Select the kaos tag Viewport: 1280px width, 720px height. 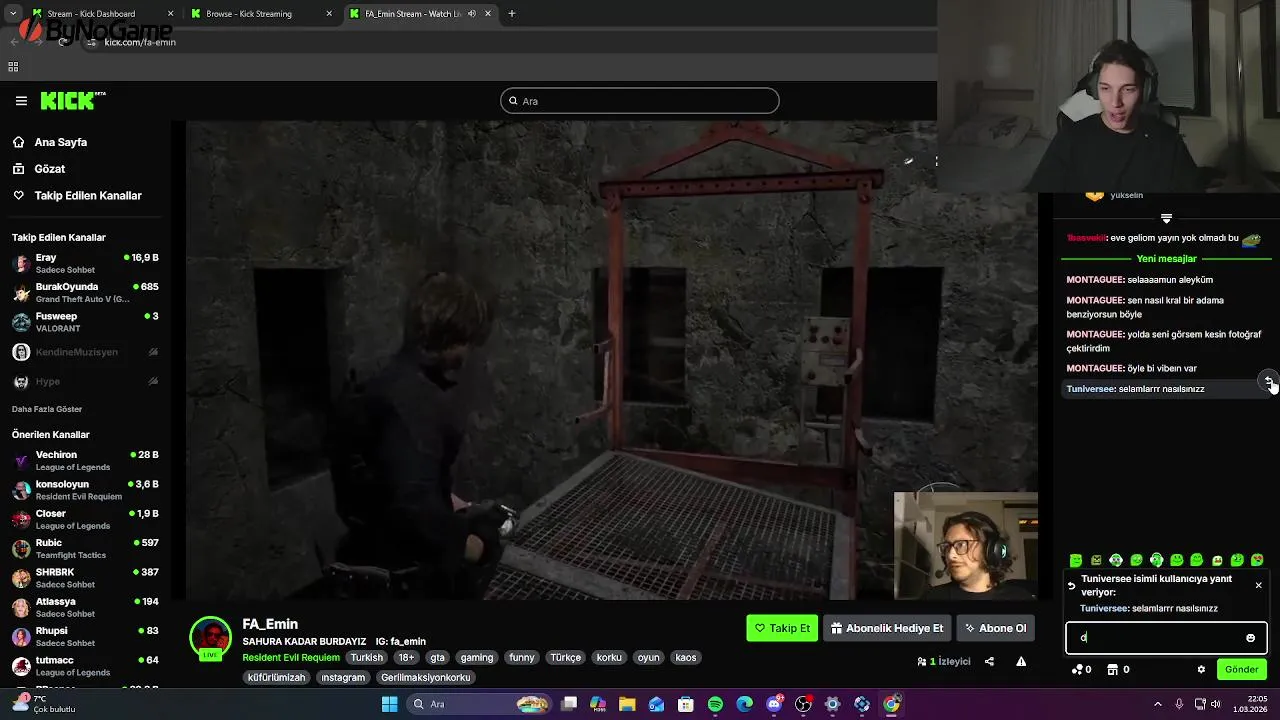point(686,657)
